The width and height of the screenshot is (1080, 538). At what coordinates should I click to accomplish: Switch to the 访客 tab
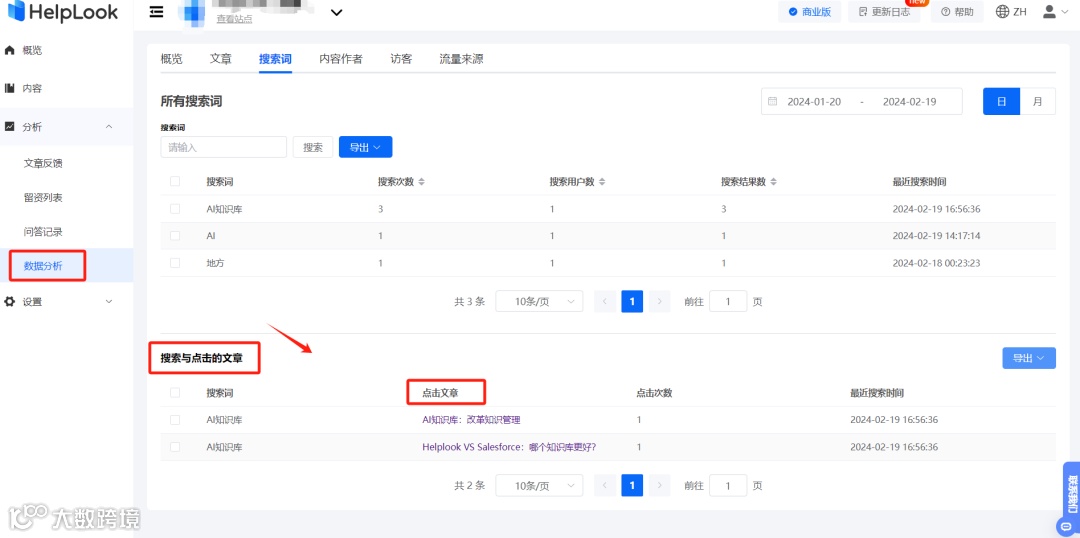point(401,59)
